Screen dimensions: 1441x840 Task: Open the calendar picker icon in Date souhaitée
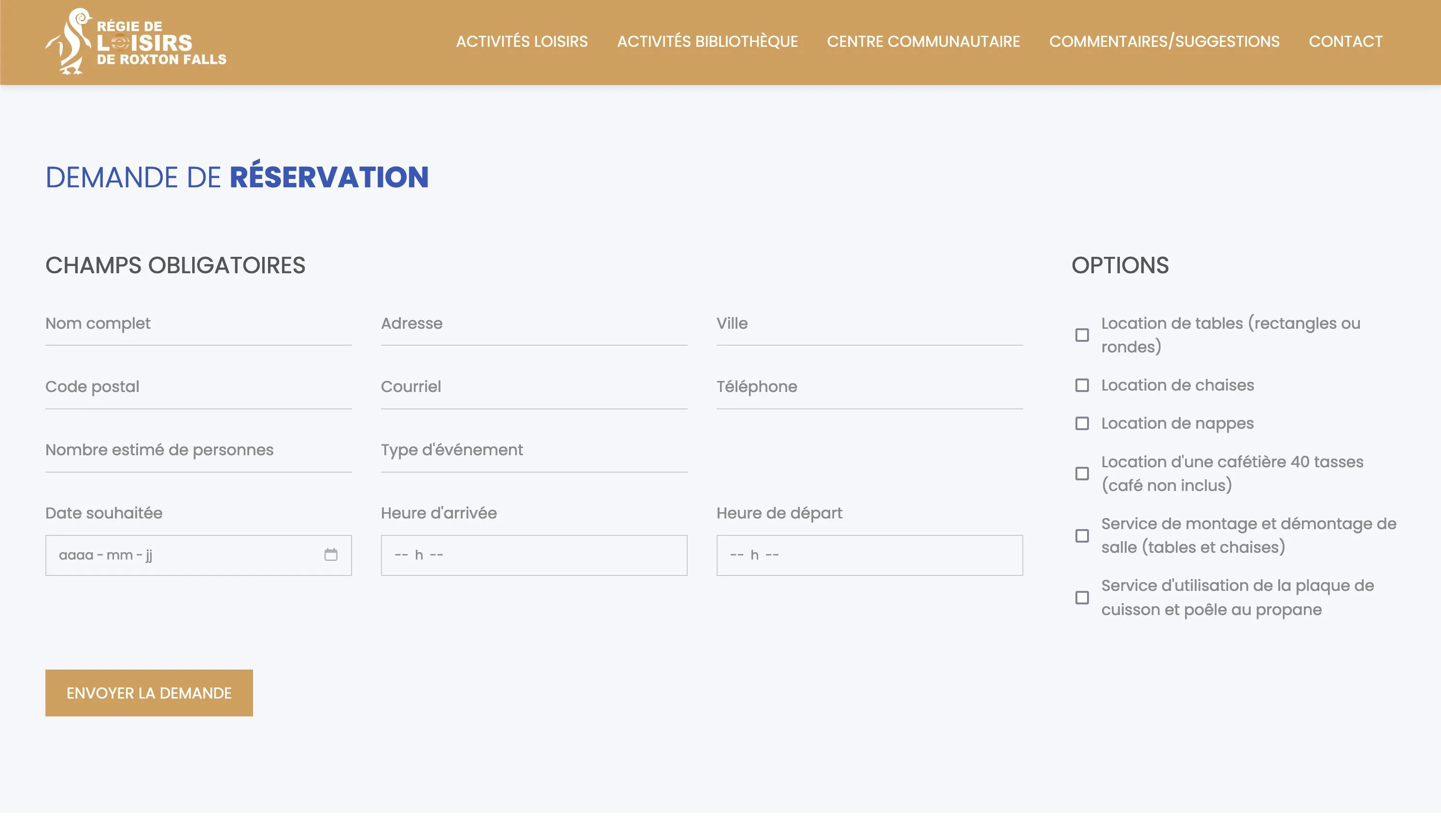330,555
